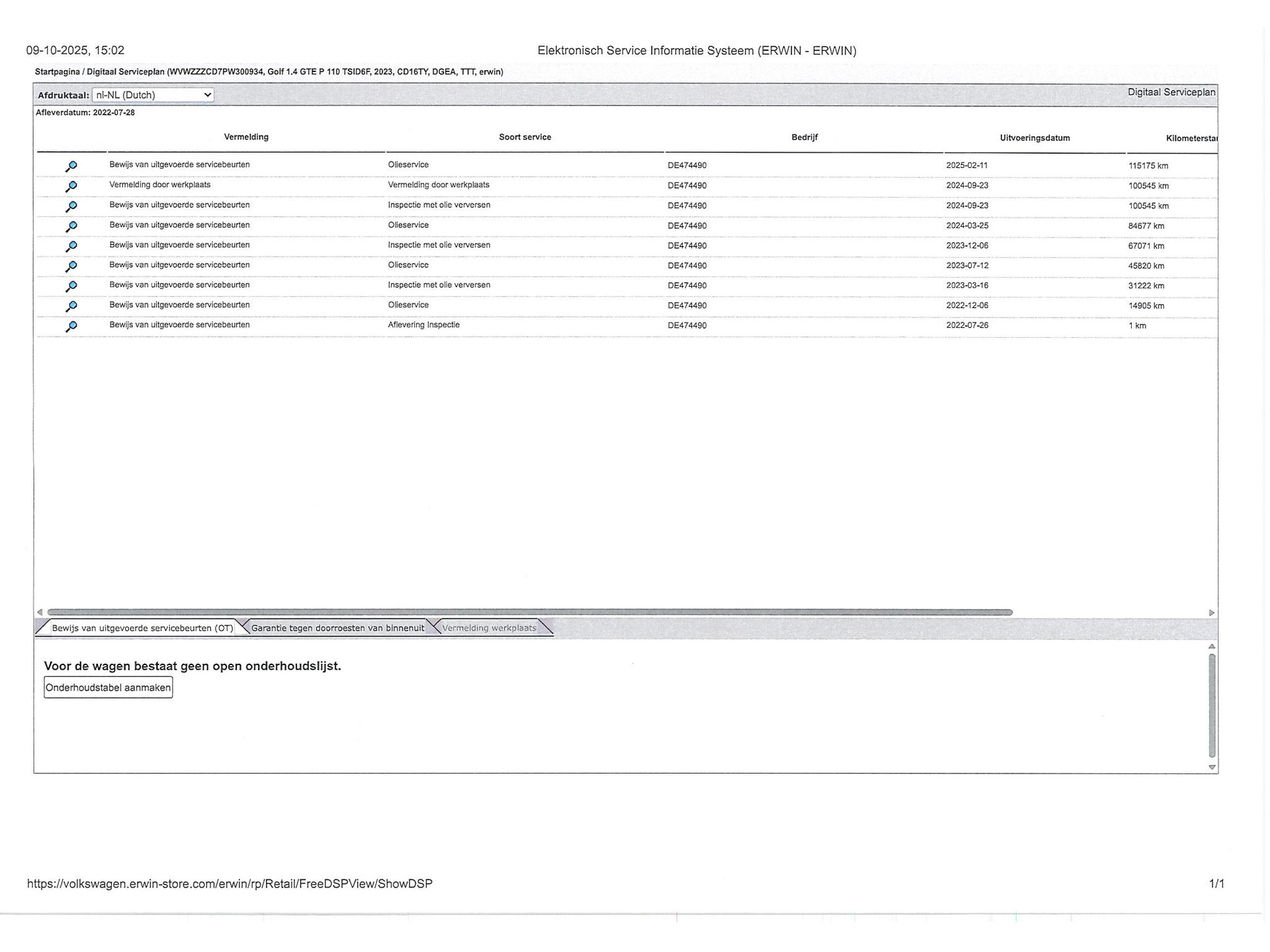Go to Startpagina breadcrumb link

click(x=57, y=72)
